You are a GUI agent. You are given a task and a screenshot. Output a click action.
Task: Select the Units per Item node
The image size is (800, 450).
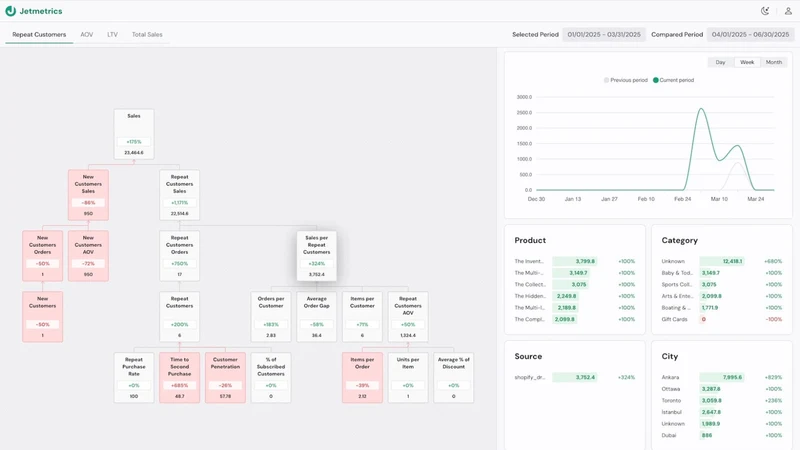tap(408, 378)
